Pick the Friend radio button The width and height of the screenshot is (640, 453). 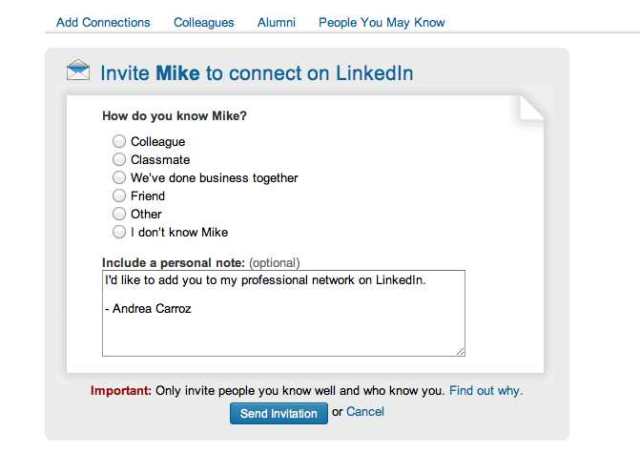point(120,196)
